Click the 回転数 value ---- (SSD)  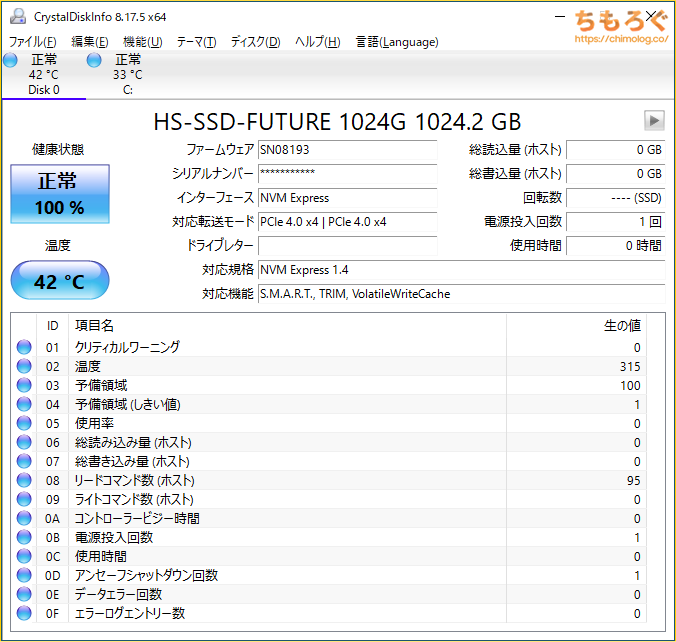tap(616, 198)
